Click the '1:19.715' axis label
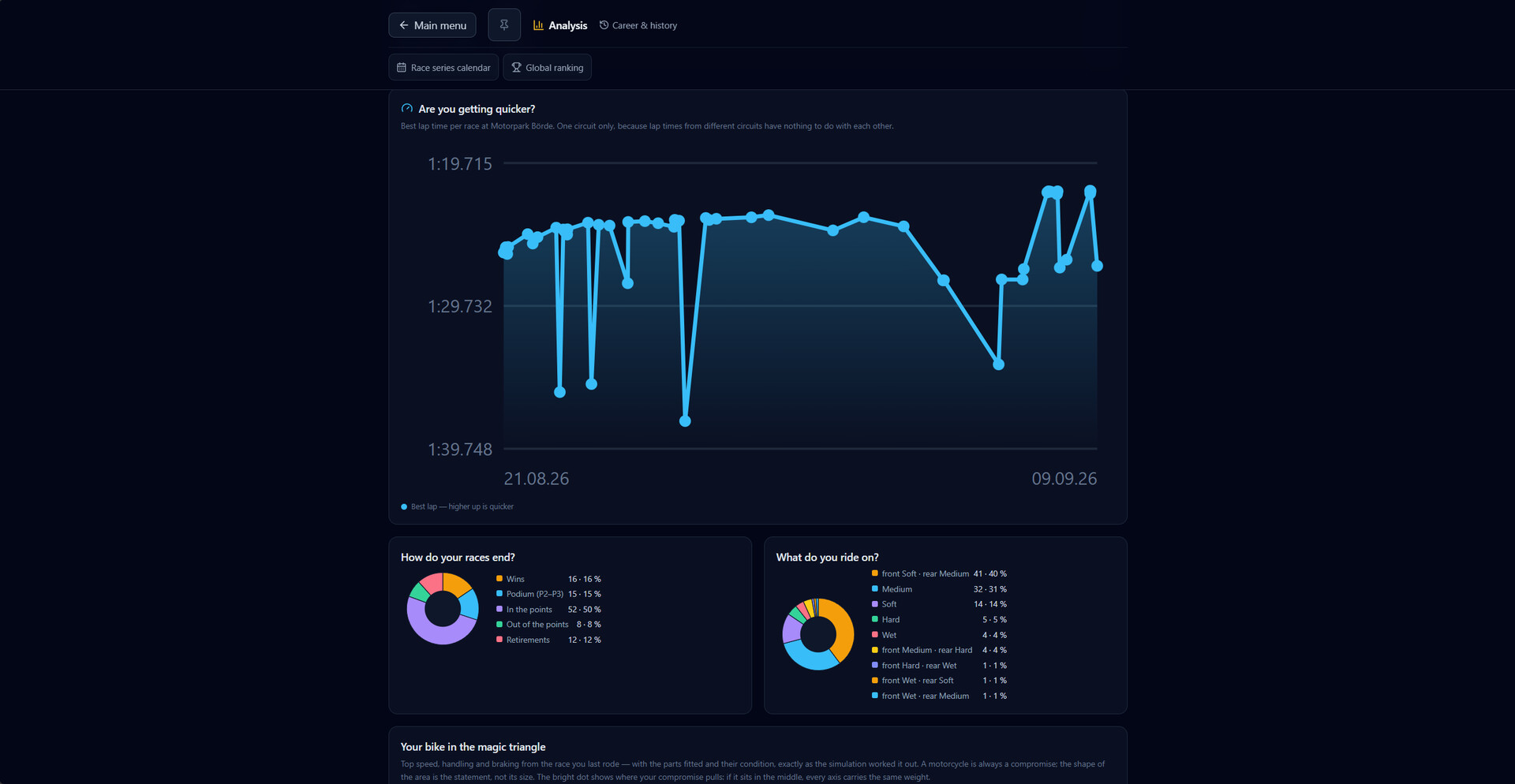1515x784 pixels. pyautogui.click(x=460, y=164)
